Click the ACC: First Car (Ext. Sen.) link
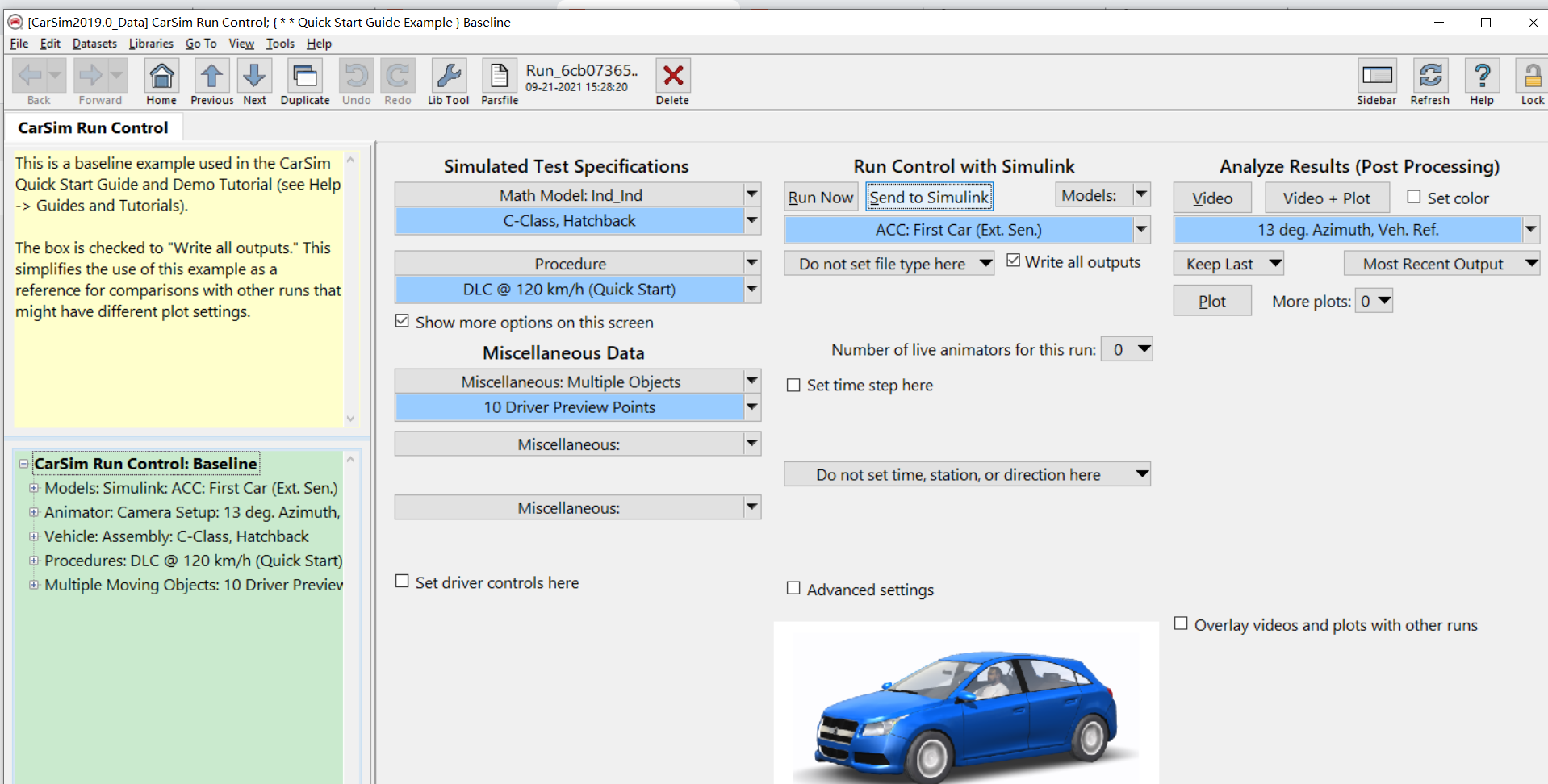Viewport: 1548px width, 784px height. (x=959, y=230)
